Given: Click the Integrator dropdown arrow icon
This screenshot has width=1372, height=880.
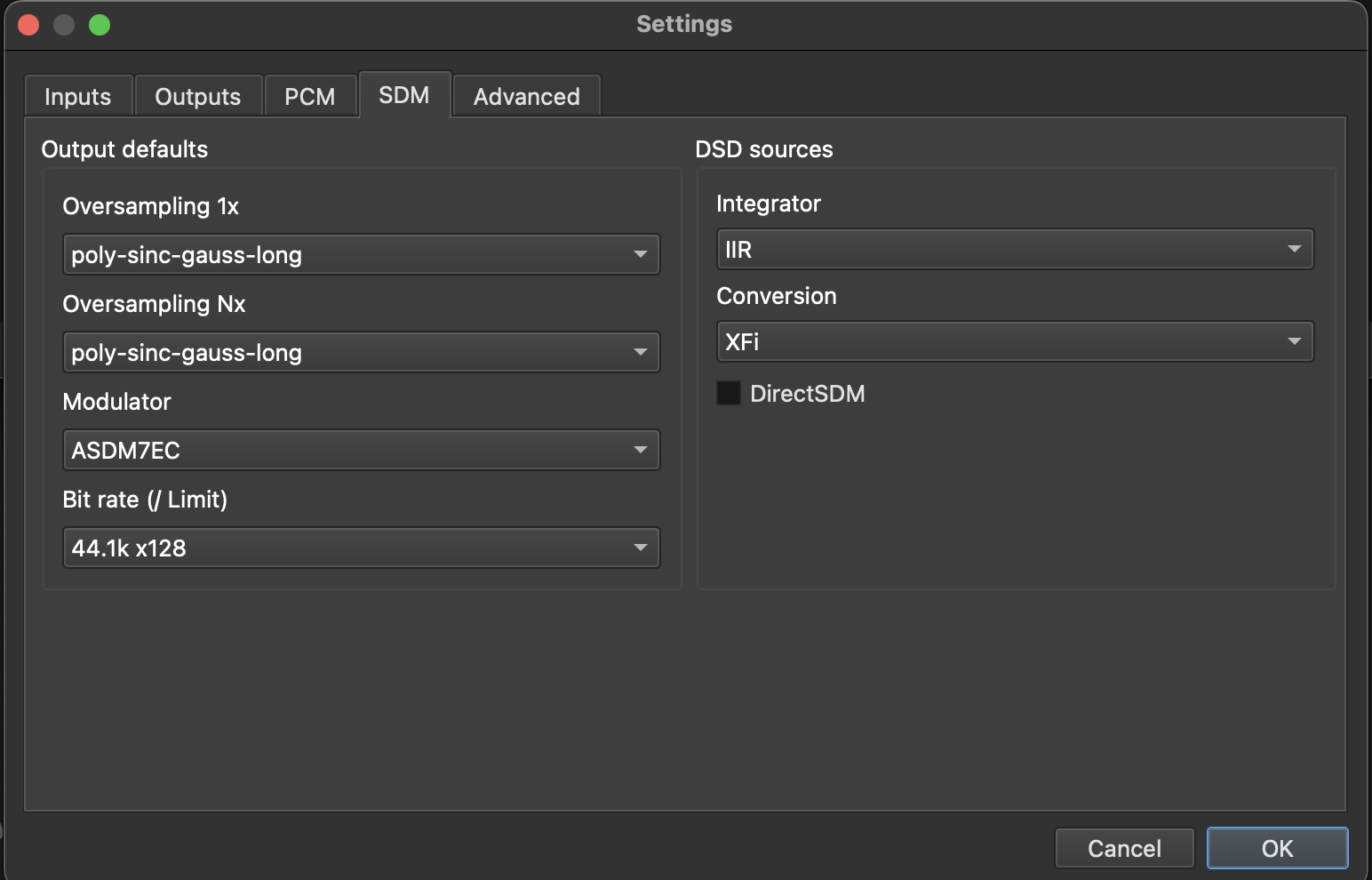Looking at the screenshot, I should [x=1295, y=250].
